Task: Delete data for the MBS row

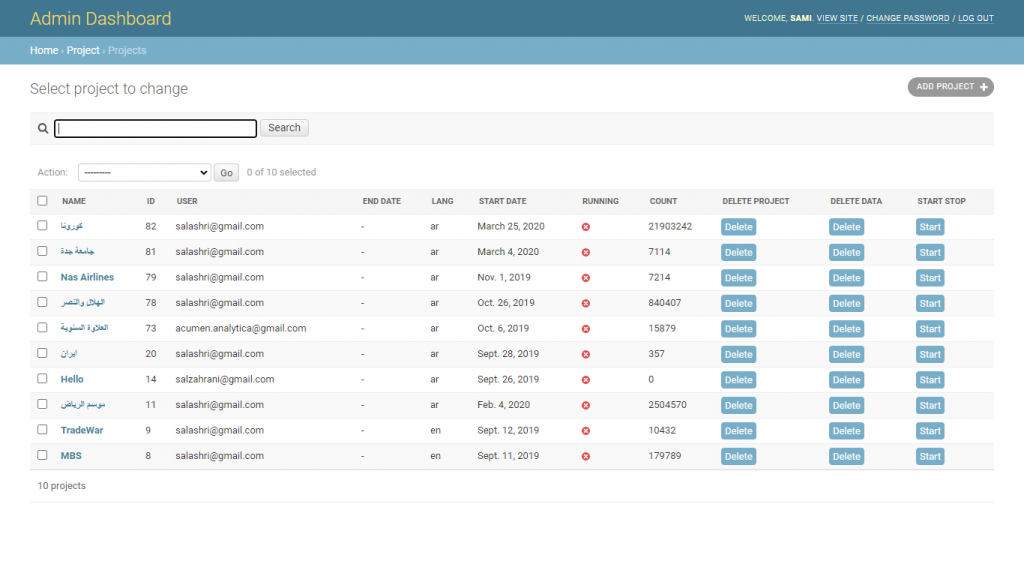Action: pos(846,456)
